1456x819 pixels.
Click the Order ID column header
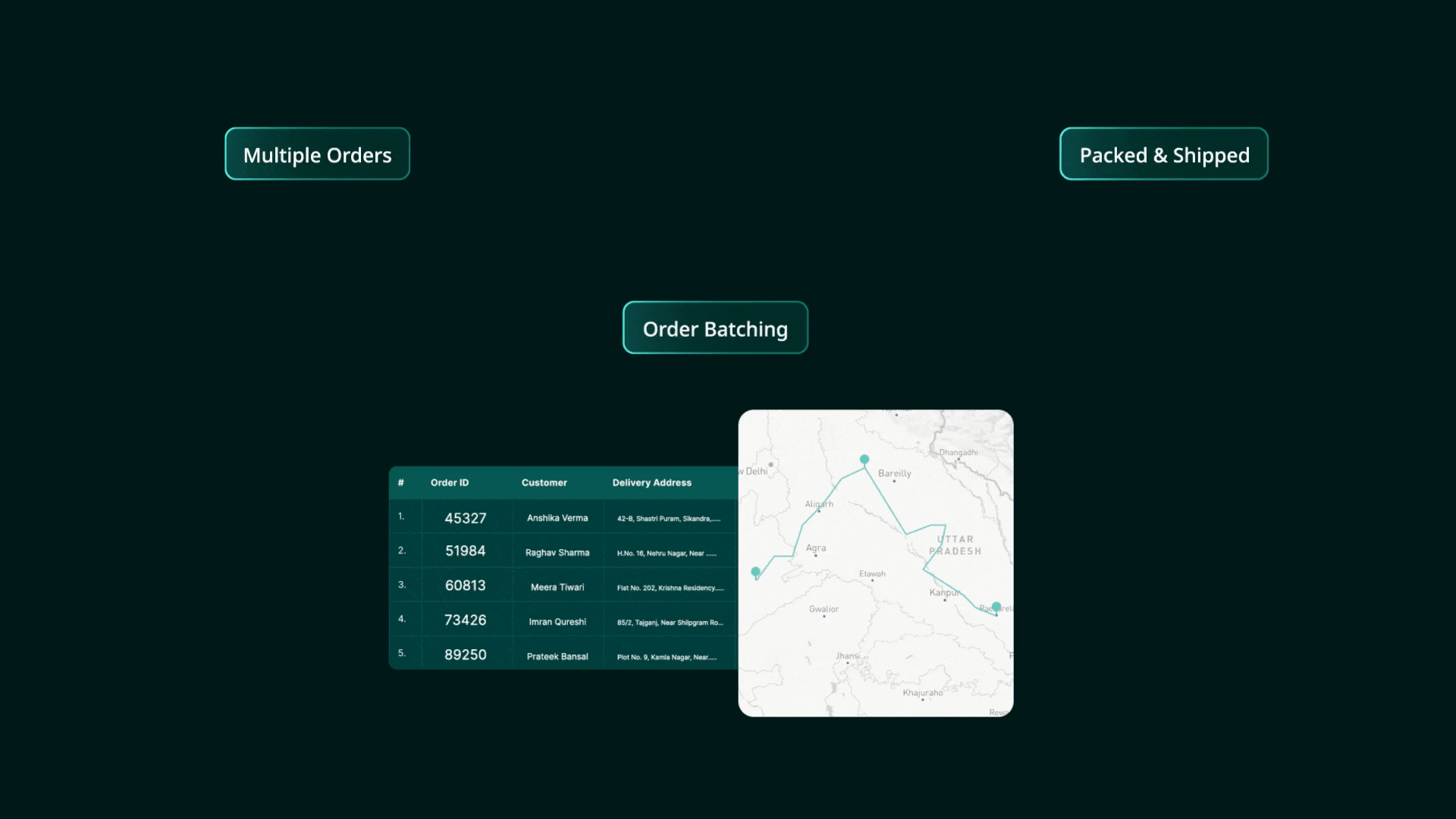(450, 482)
